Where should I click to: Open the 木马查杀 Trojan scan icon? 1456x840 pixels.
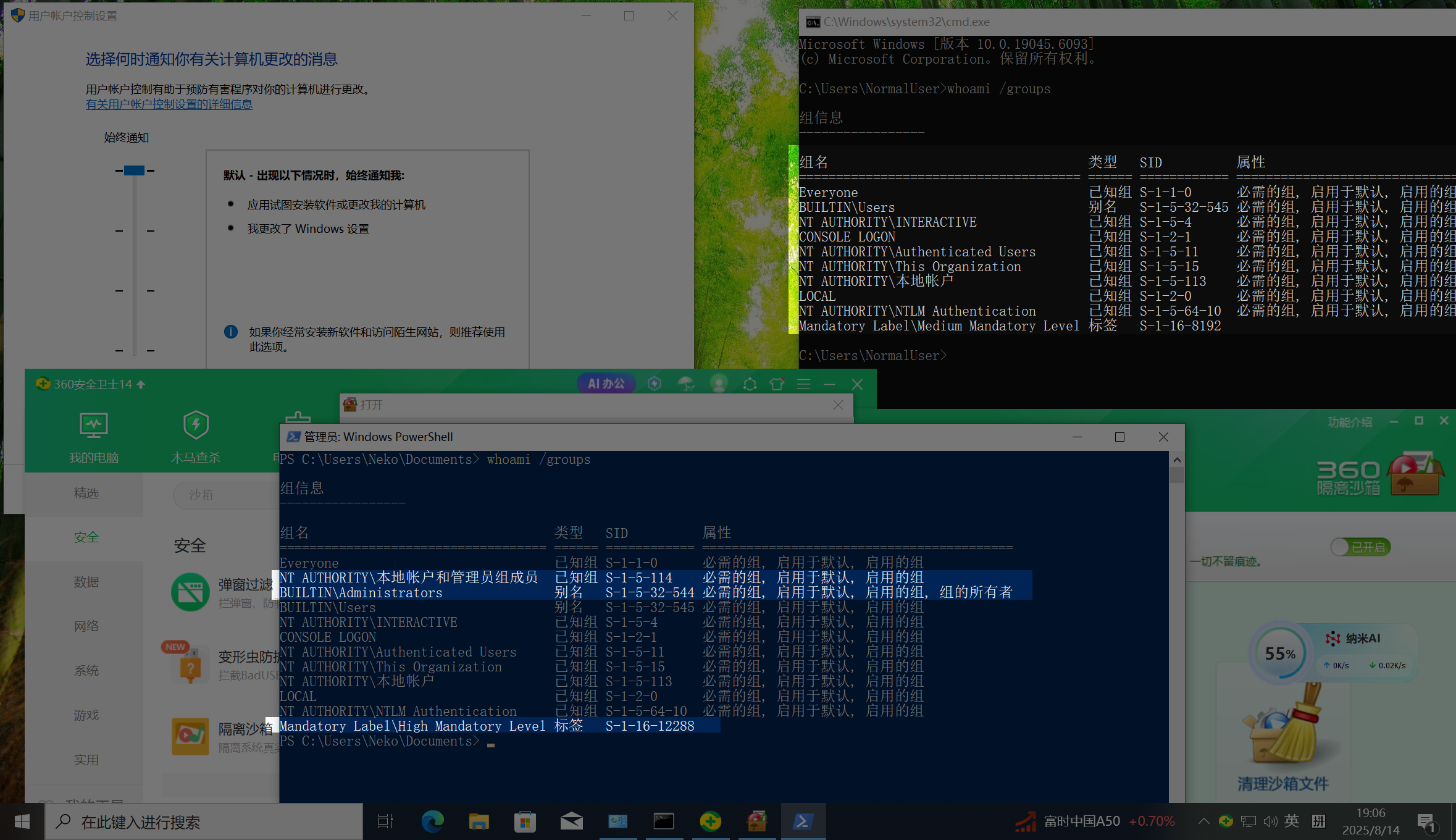(196, 426)
